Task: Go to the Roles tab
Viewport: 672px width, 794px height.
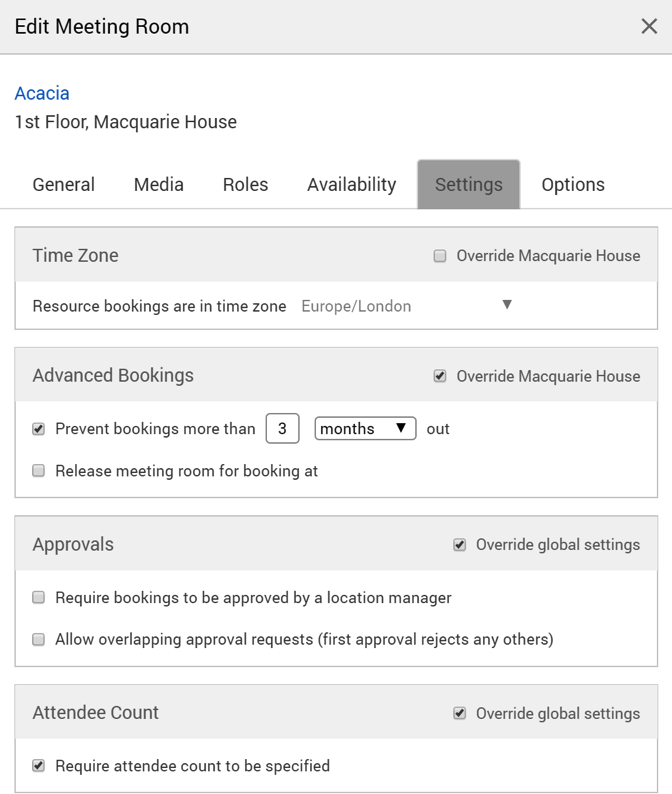Action: pos(245,185)
